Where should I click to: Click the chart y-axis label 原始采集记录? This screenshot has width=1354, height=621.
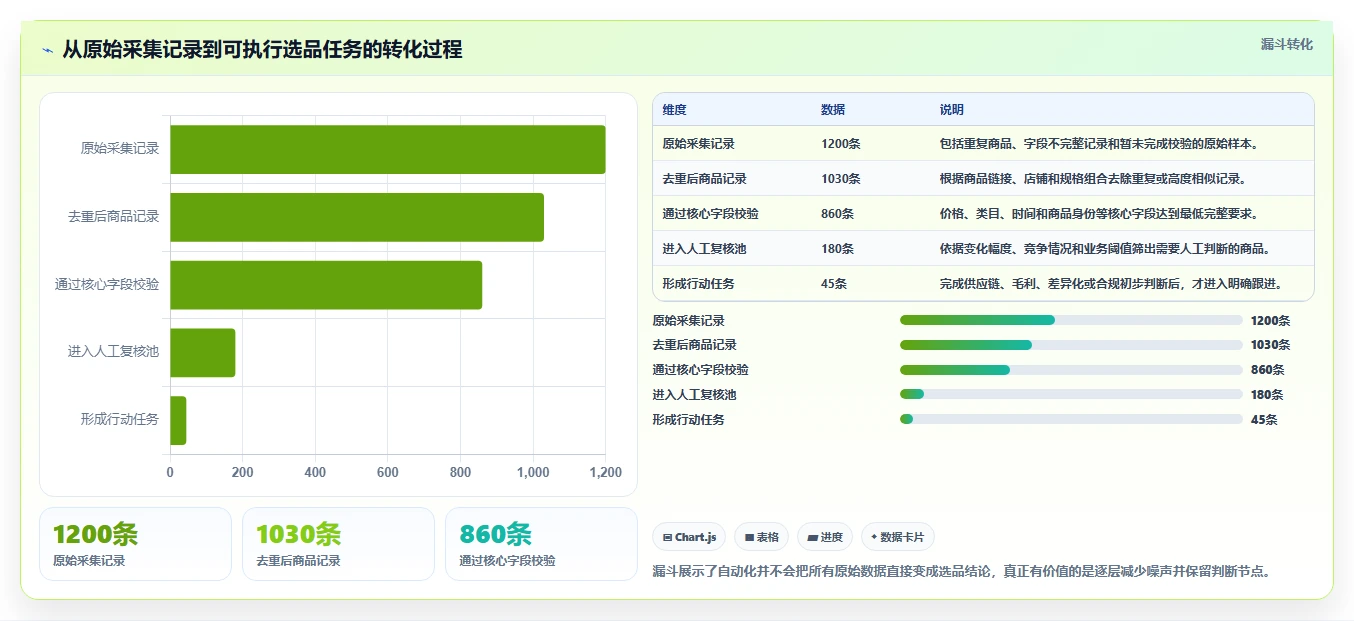[120, 149]
